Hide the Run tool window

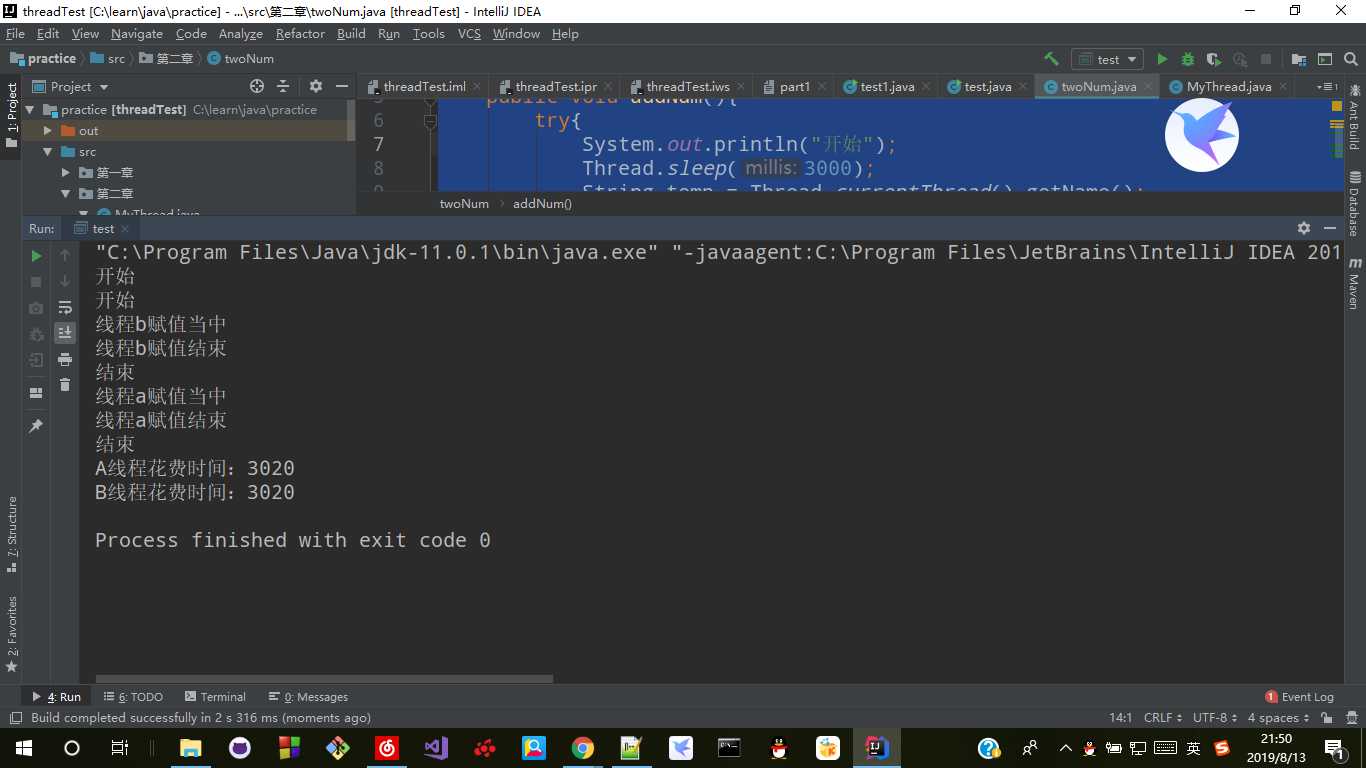(x=1330, y=228)
